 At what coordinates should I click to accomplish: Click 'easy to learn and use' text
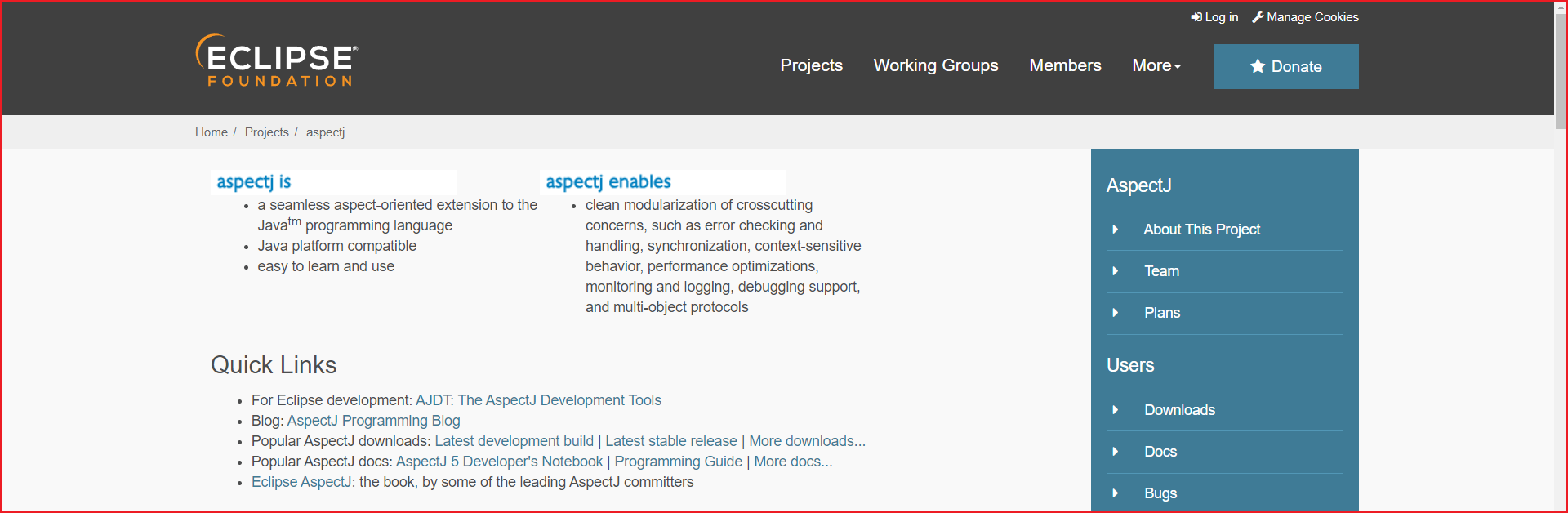pyautogui.click(x=326, y=266)
